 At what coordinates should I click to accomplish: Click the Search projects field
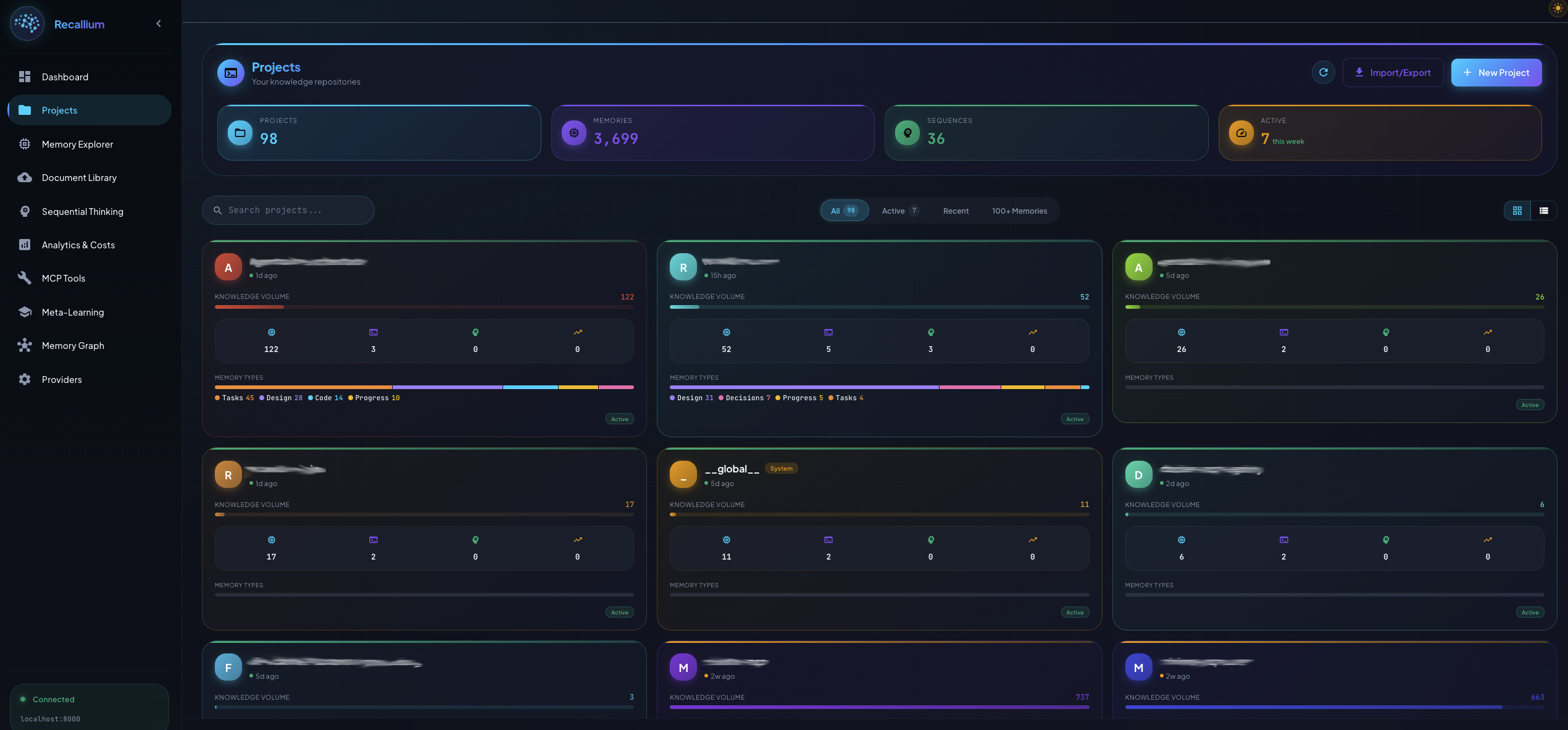click(288, 210)
